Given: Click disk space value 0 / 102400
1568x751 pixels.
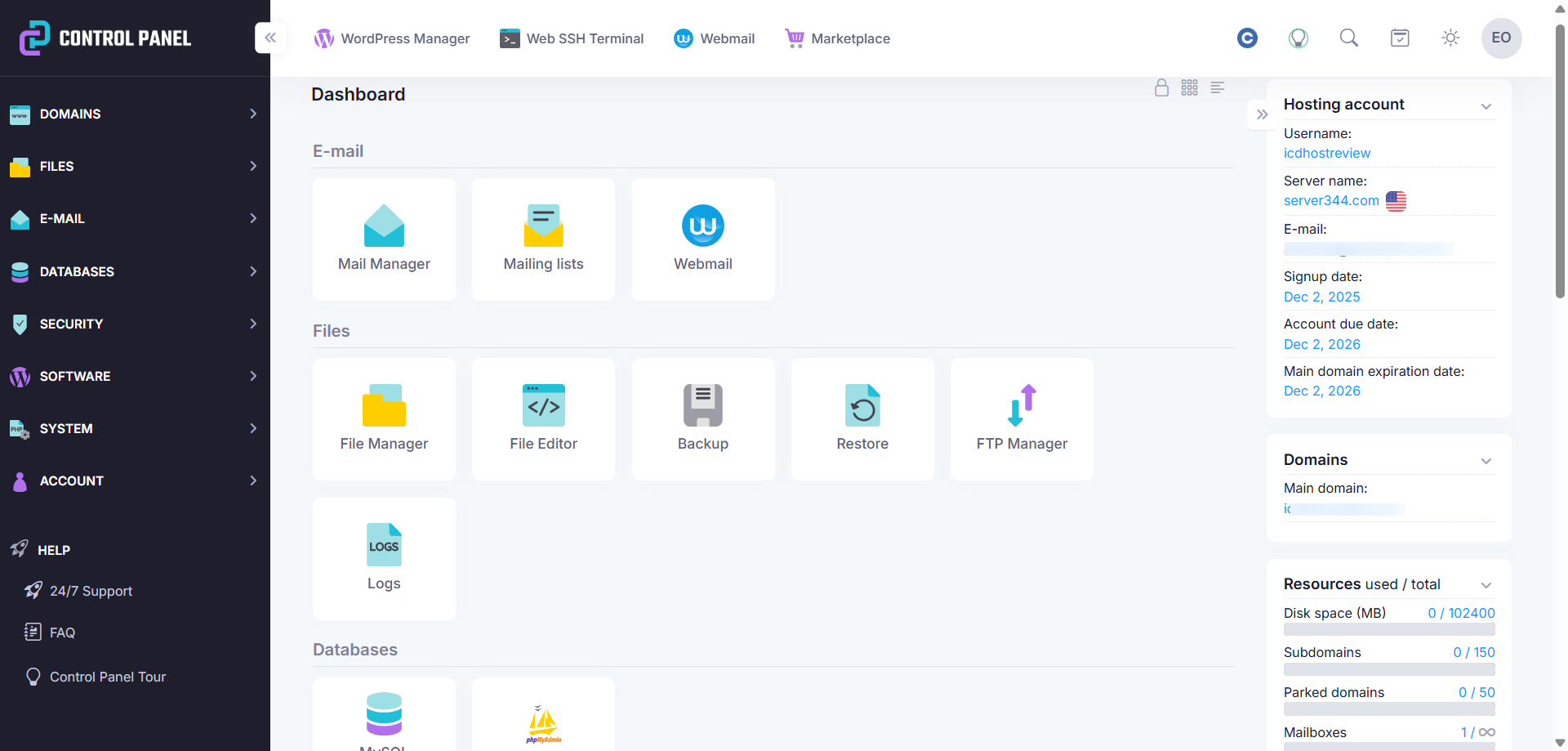Looking at the screenshot, I should (1461, 614).
